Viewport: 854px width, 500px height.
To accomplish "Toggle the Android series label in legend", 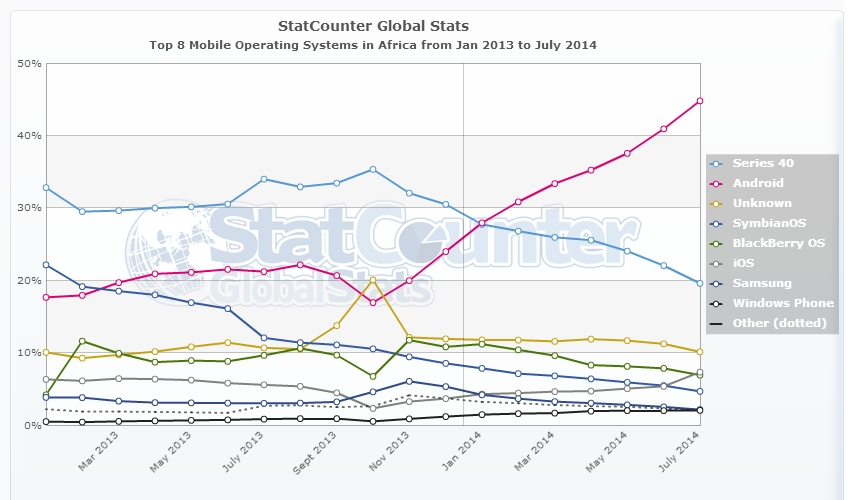I will pos(758,183).
